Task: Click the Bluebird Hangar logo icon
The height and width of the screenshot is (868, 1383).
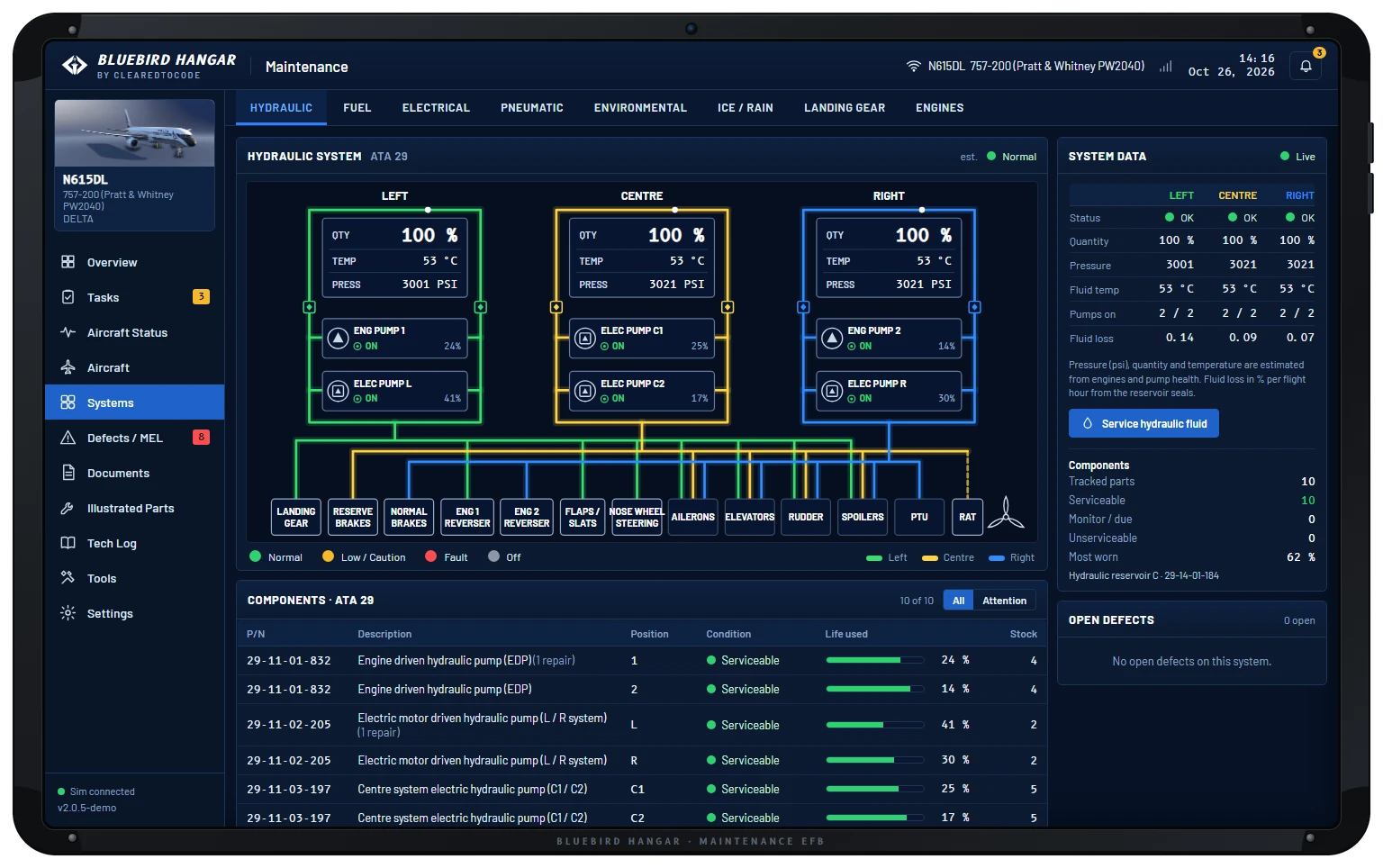Action: pos(75,65)
